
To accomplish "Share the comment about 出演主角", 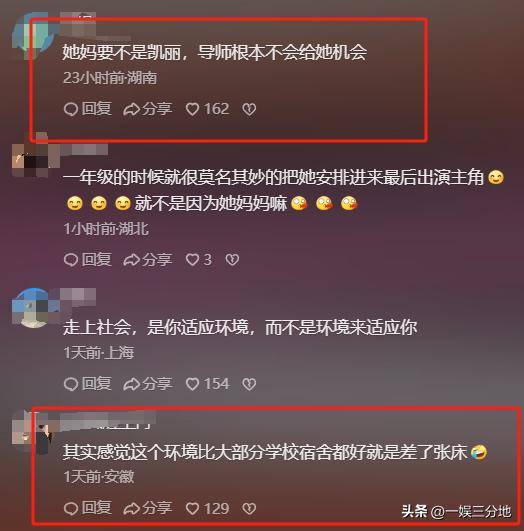I will click(x=148, y=260).
